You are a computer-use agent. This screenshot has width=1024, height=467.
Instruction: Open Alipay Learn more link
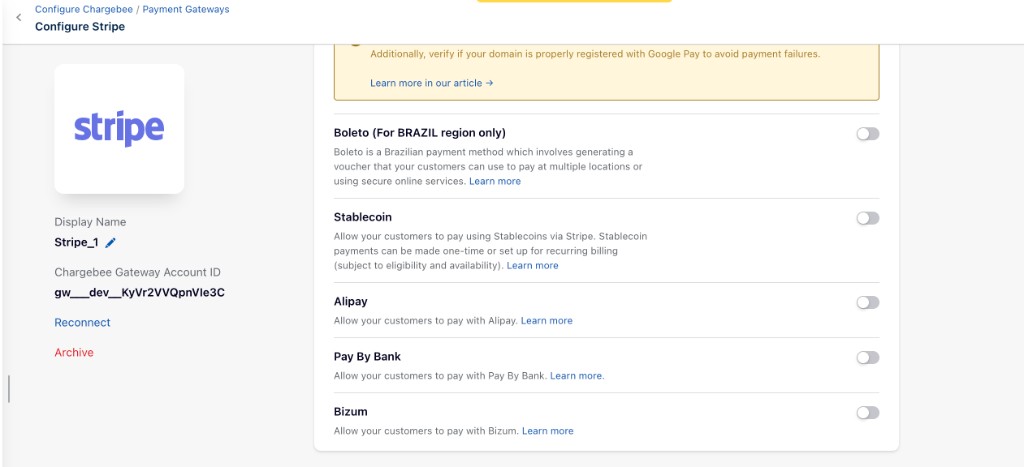tap(547, 321)
